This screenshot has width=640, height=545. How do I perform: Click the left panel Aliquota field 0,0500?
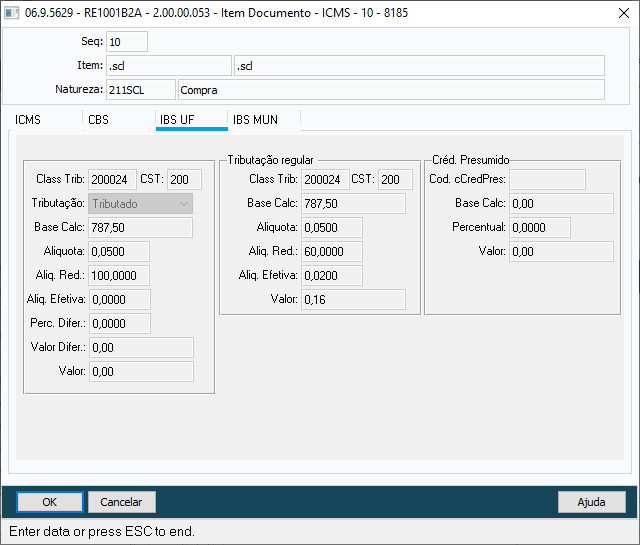(119, 251)
